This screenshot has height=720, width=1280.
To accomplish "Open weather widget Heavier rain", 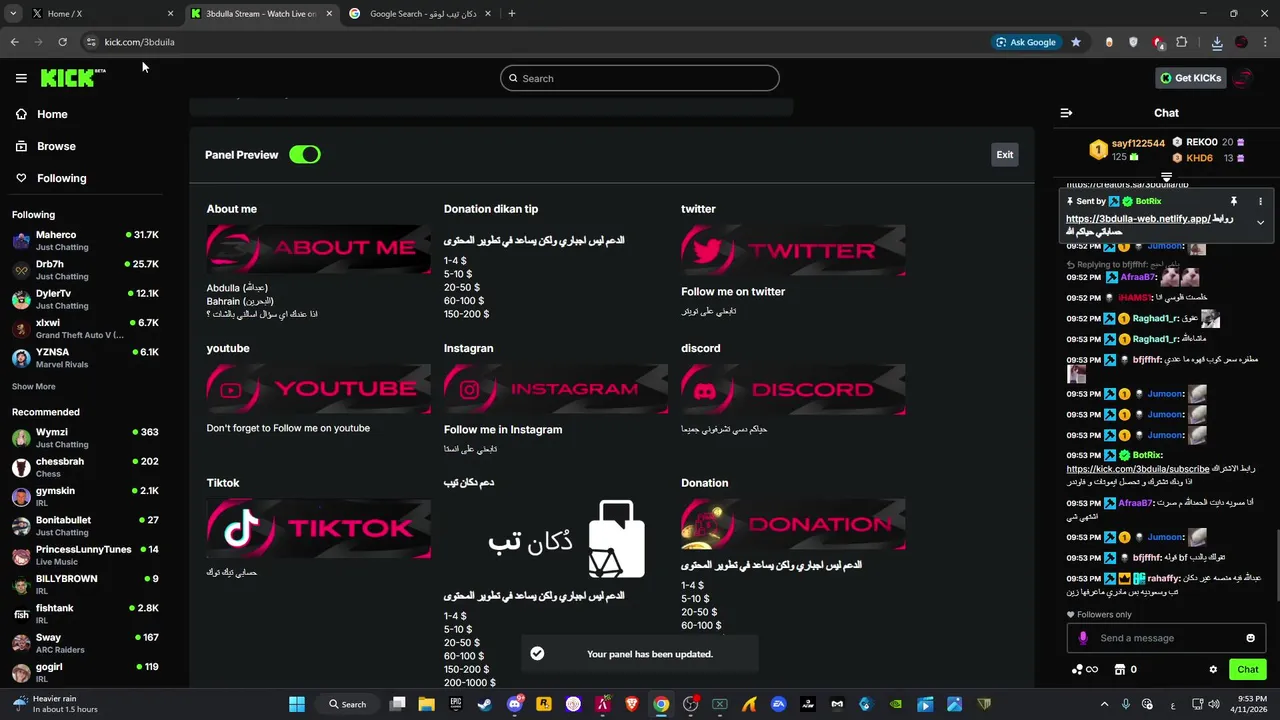I will (x=56, y=704).
